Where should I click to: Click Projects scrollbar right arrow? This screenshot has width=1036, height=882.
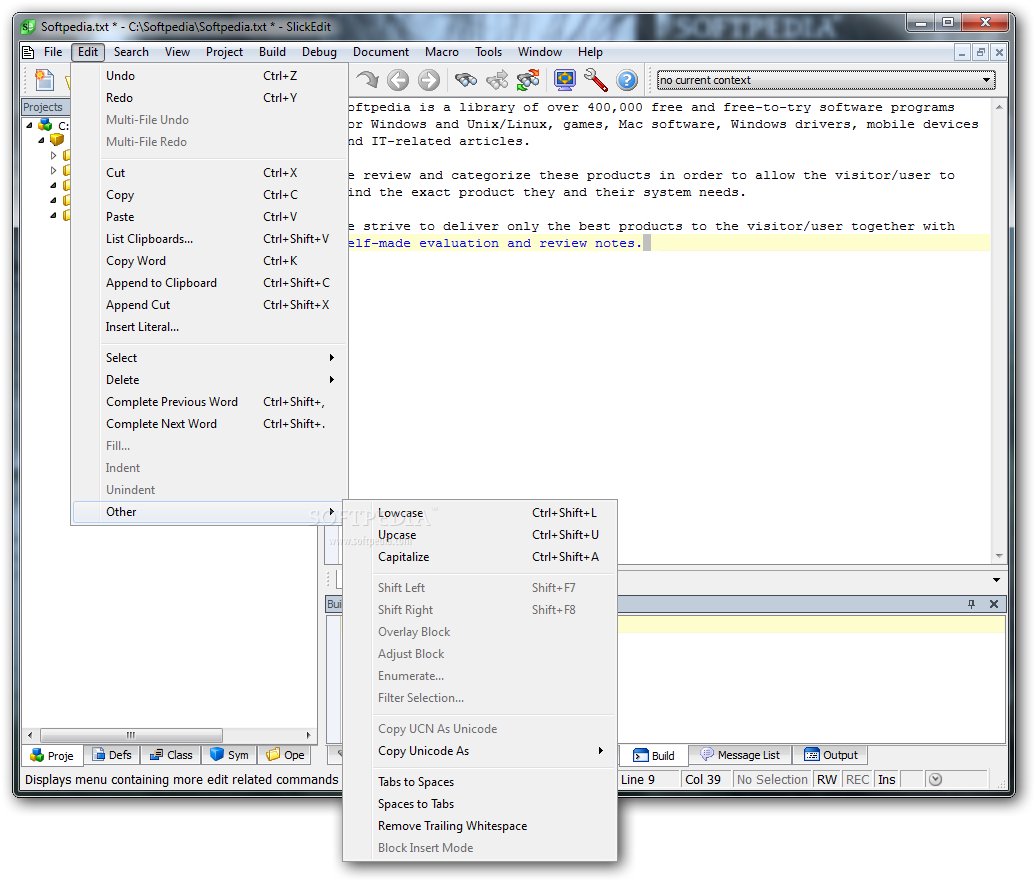coord(308,735)
